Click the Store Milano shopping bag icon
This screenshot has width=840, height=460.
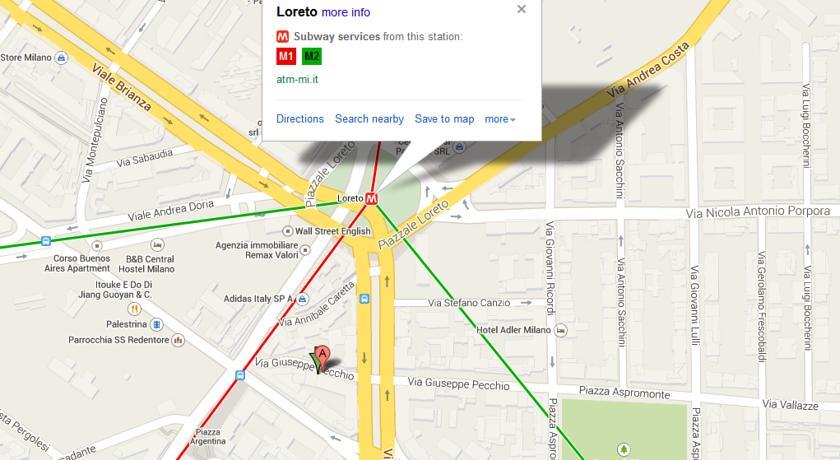pos(62,58)
